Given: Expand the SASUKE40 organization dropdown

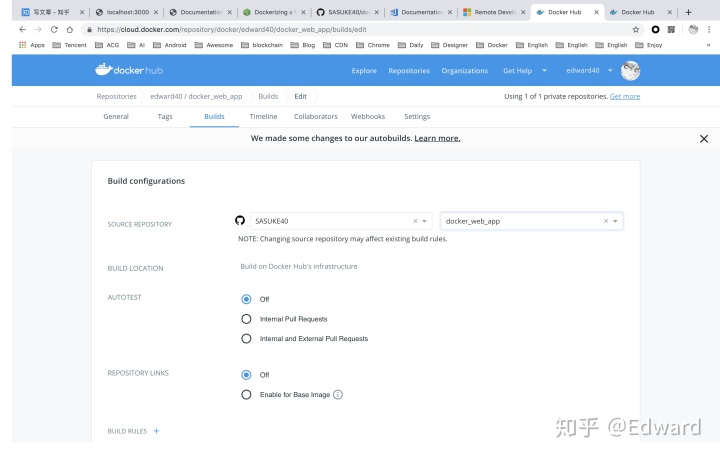Looking at the screenshot, I should [425, 221].
